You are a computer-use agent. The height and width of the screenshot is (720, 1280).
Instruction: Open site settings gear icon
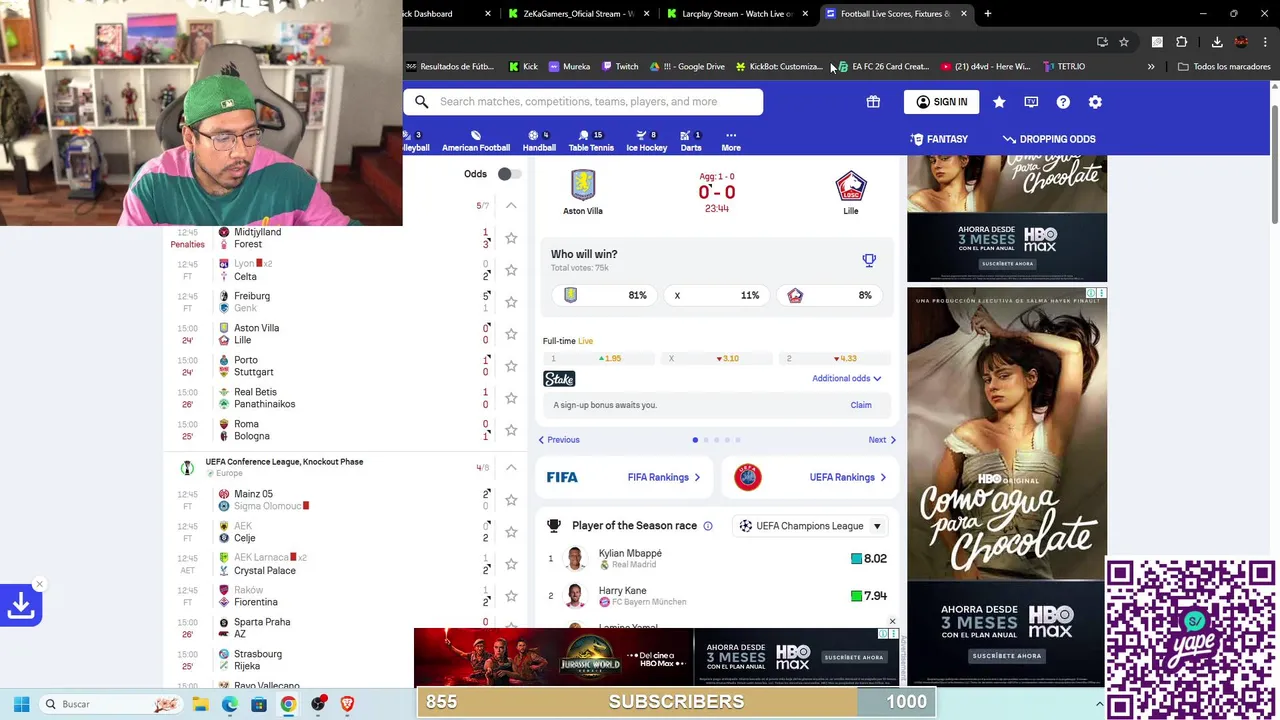click(1095, 101)
